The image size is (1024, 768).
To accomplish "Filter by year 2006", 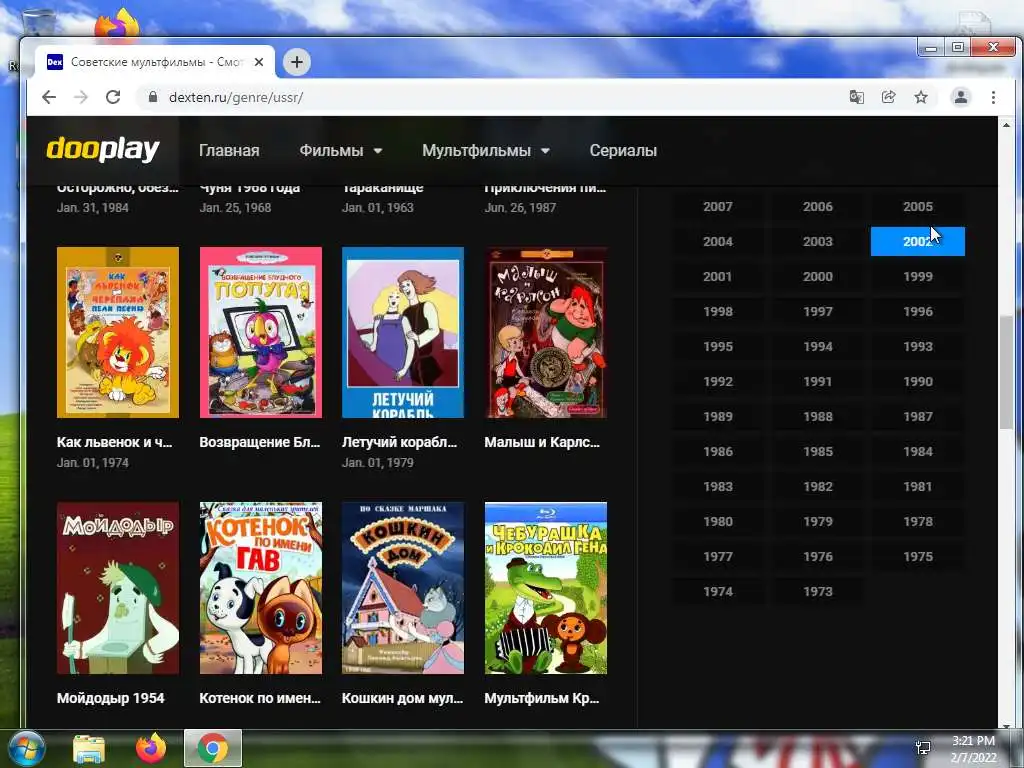I will click(818, 206).
